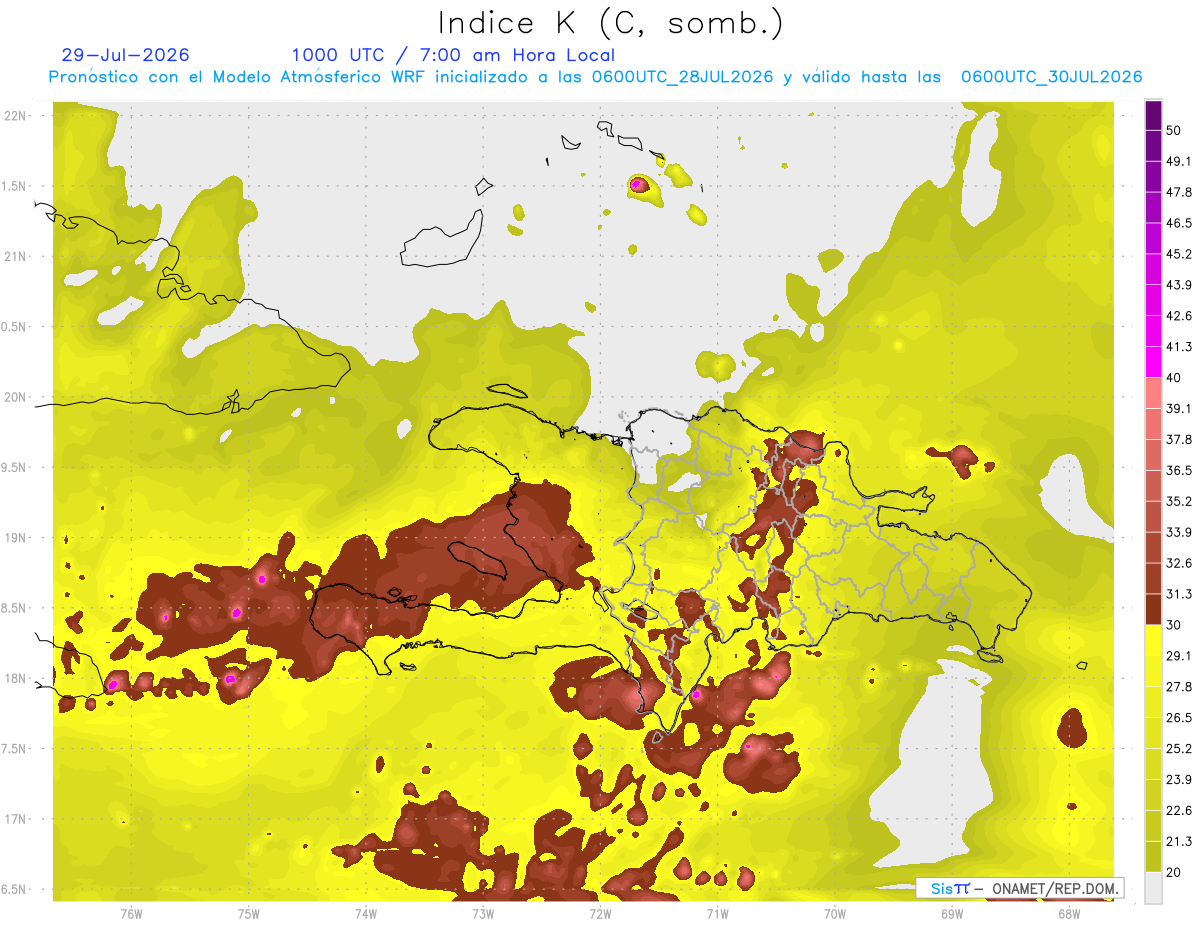Image resolution: width=1200 pixels, height=927 pixels.
Task: Click the gray colorbar swatch below 20
Action: [1154, 888]
